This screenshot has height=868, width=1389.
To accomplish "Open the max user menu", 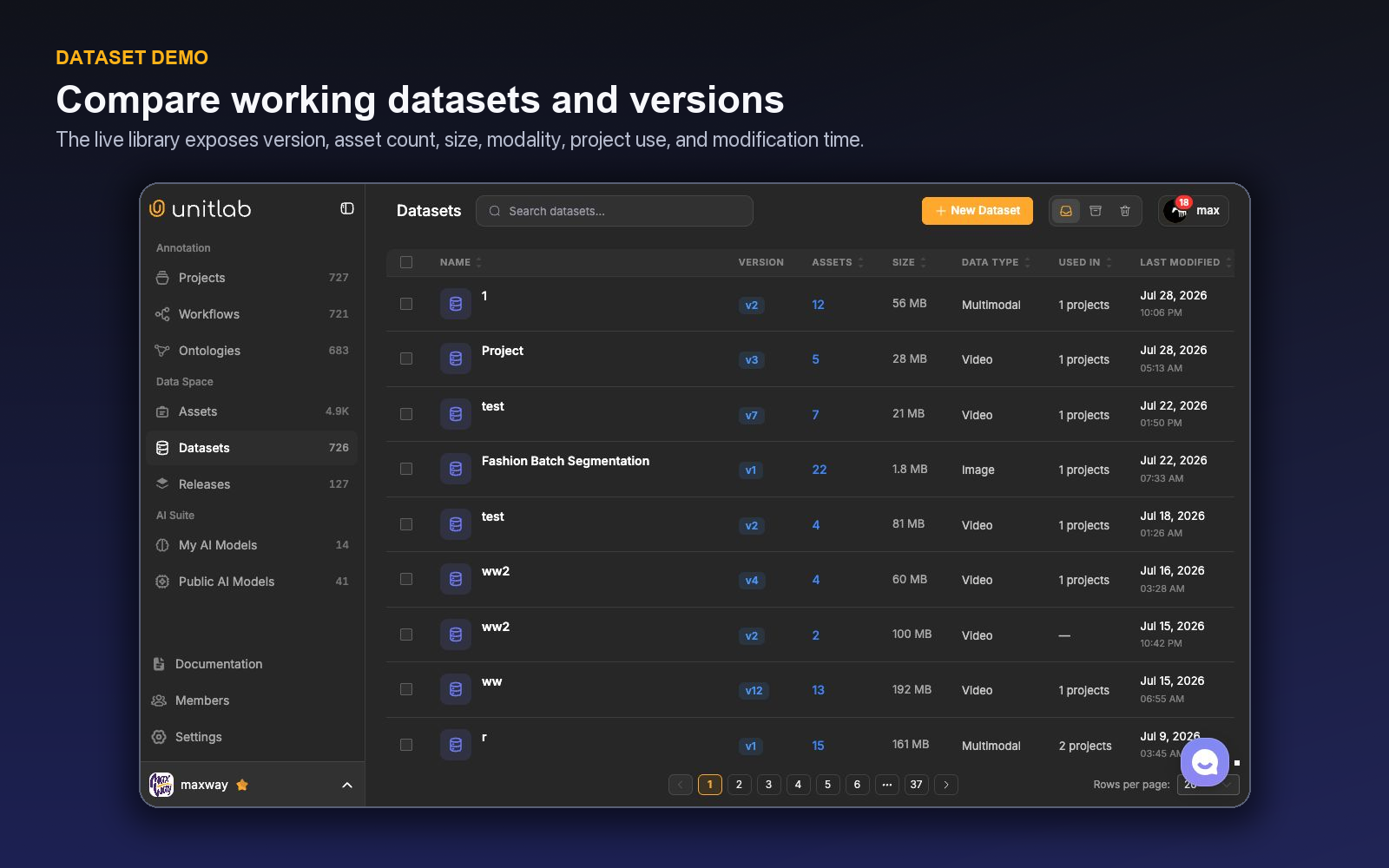I will (x=1194, y=211).
